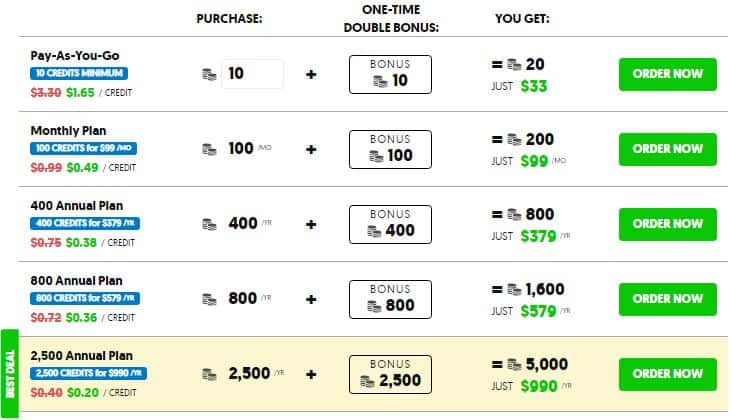The width and height of the screenshot is (731, 420).
Task: Click the 10 Credits Minimum blue badge
Action: (79, 73)
